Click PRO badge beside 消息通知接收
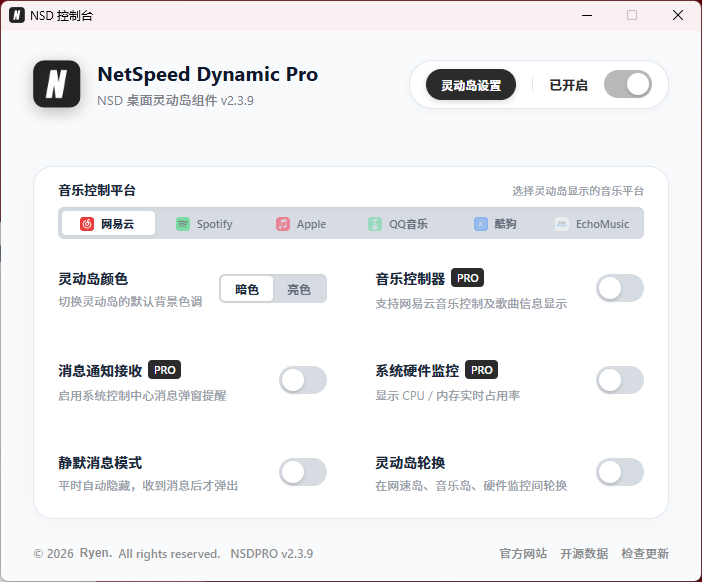This screenshot has width=702, height=582. [164, 370]
